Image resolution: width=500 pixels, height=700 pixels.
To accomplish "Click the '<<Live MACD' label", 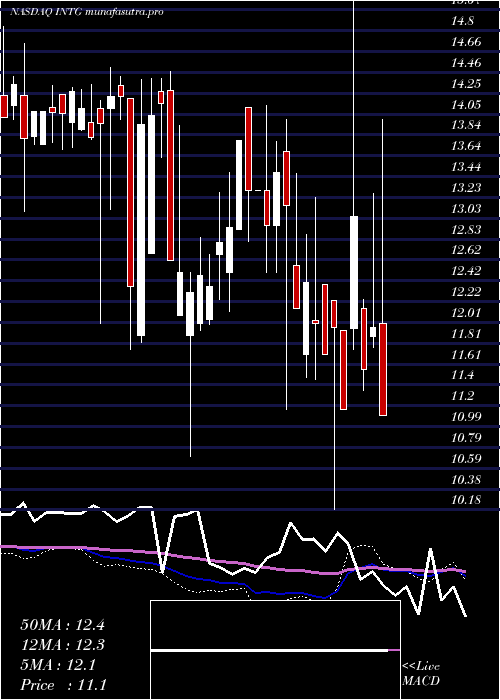I will click(421, 674).
